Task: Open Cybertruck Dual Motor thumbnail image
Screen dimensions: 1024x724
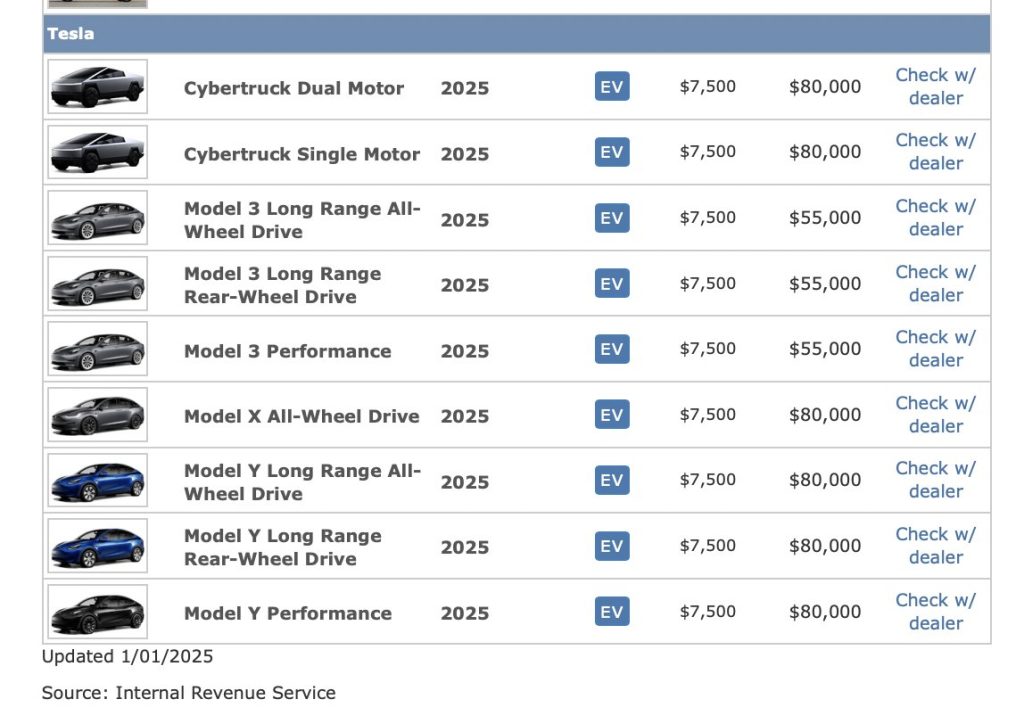Action: (97, 87)
